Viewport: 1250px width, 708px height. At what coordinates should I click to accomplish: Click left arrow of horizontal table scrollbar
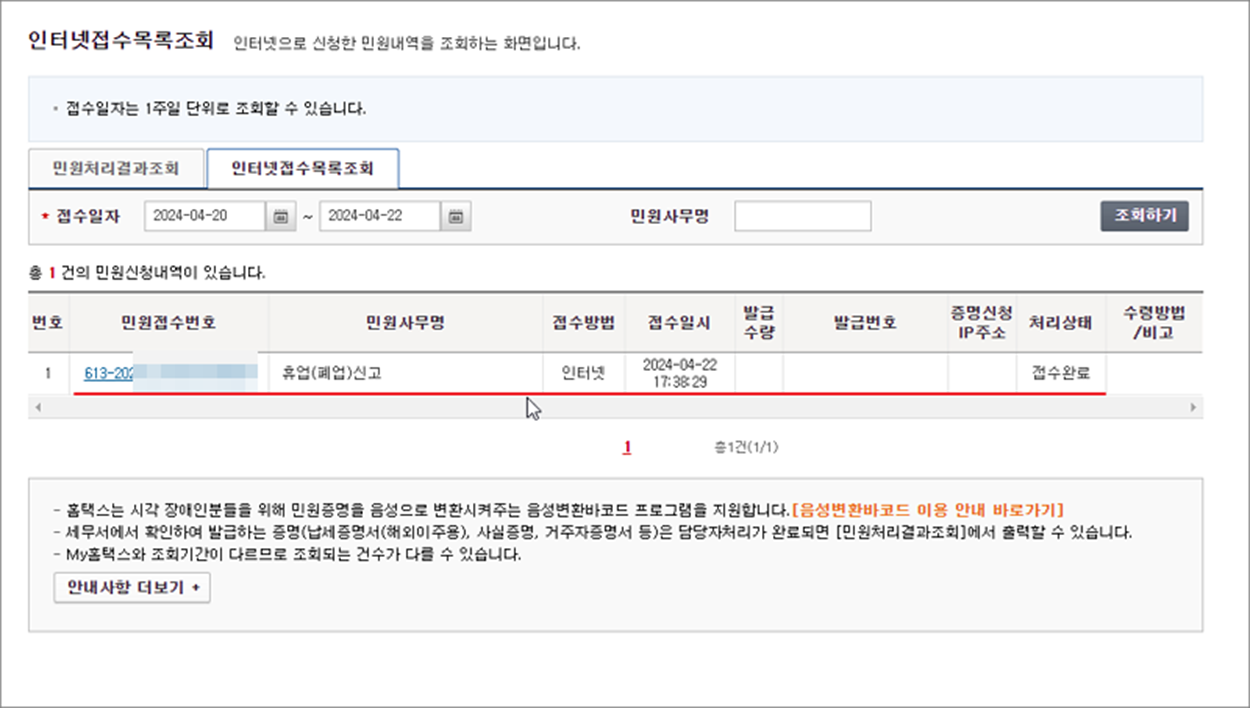[x=38, y=408]
